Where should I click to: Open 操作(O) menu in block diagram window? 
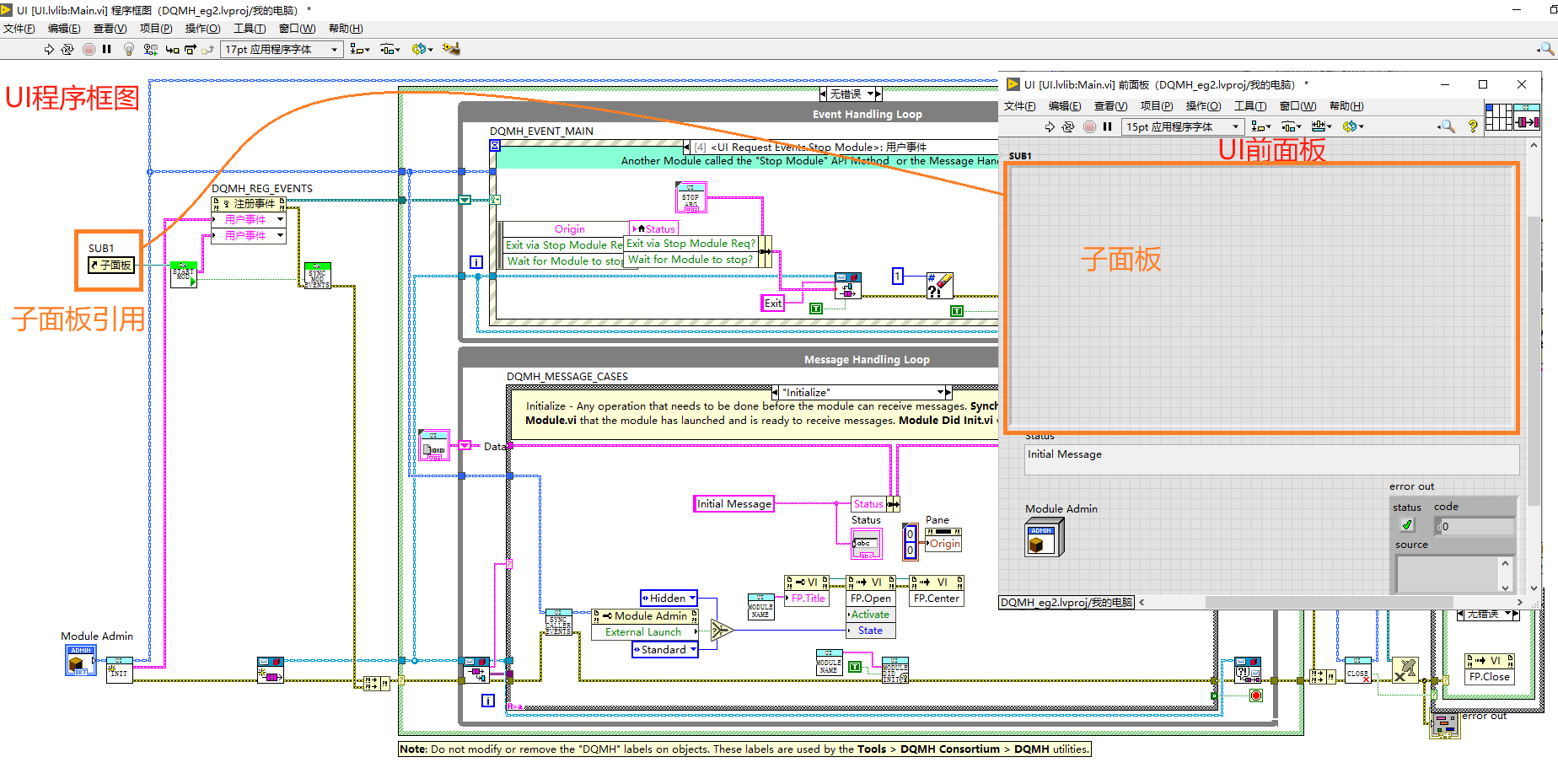(x=202, y=29)
